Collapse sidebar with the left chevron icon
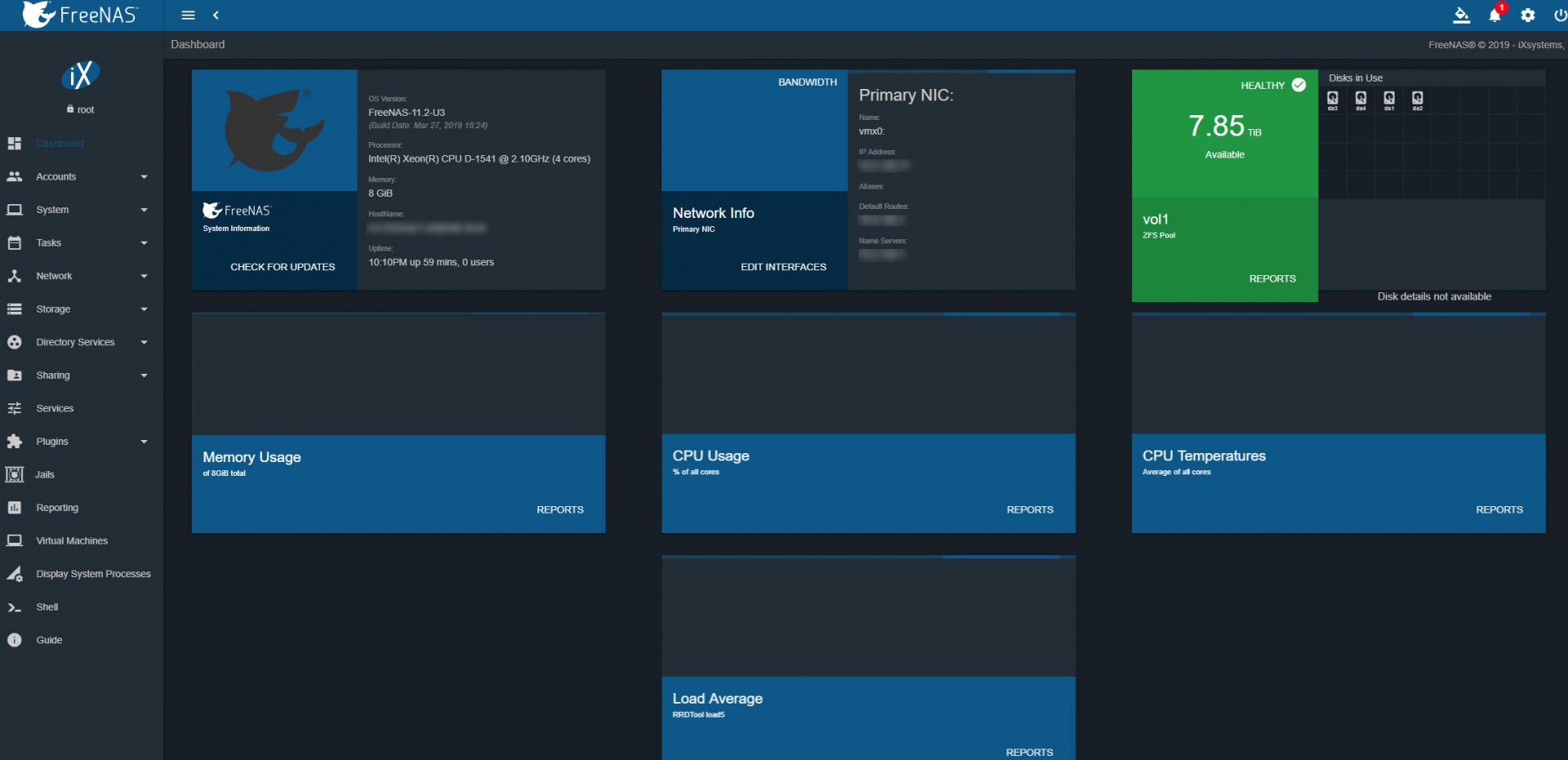The height and width of the screenshot is (760, 1568). [216, 15]
